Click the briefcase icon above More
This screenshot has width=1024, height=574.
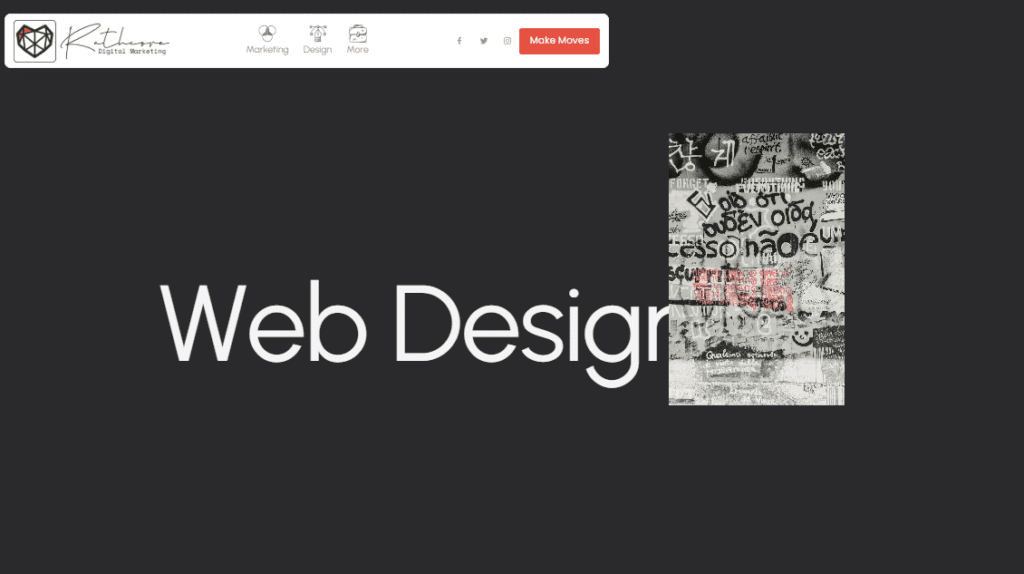(x=357, y=33)
